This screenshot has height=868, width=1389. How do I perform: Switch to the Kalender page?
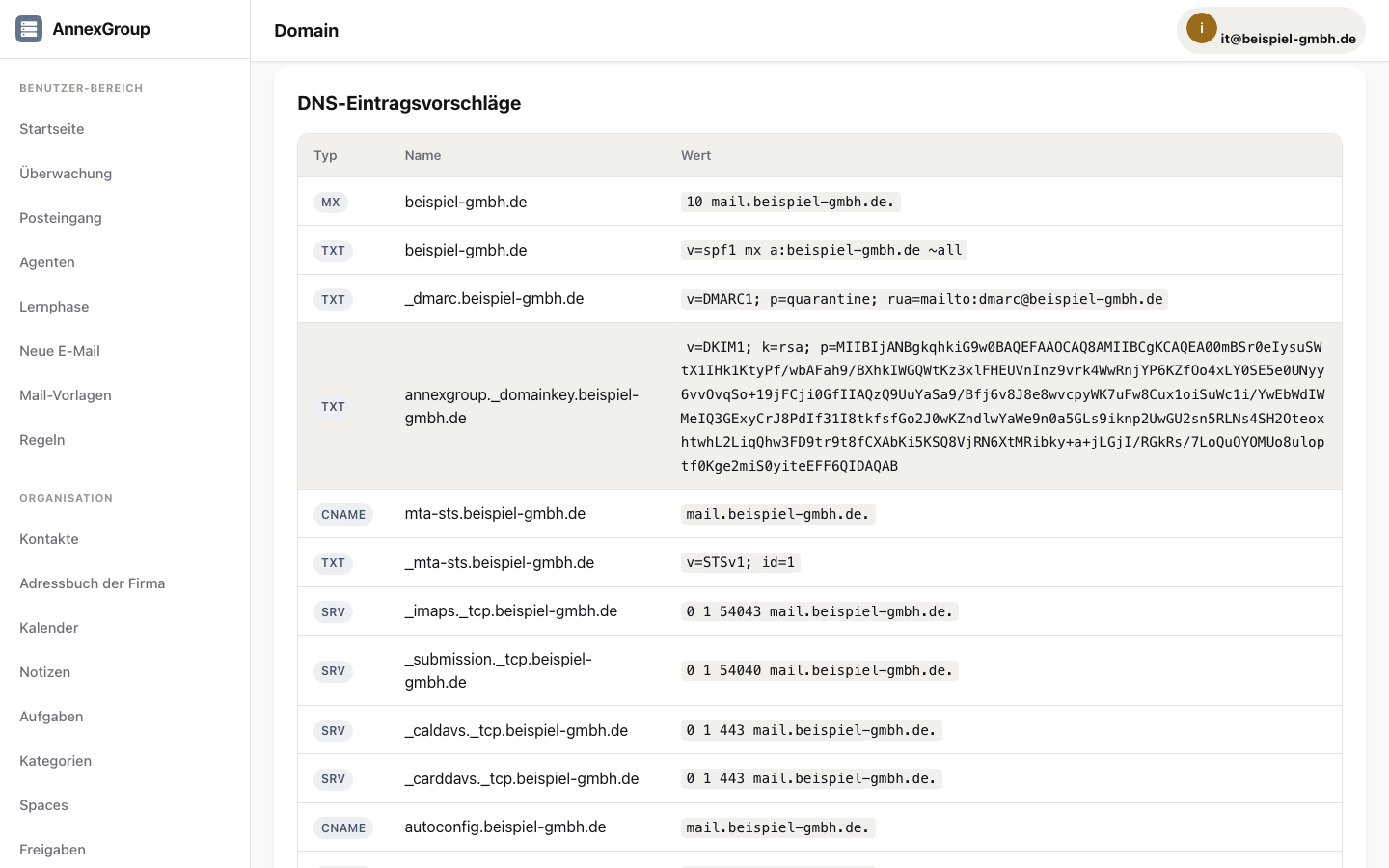(49, 628)
